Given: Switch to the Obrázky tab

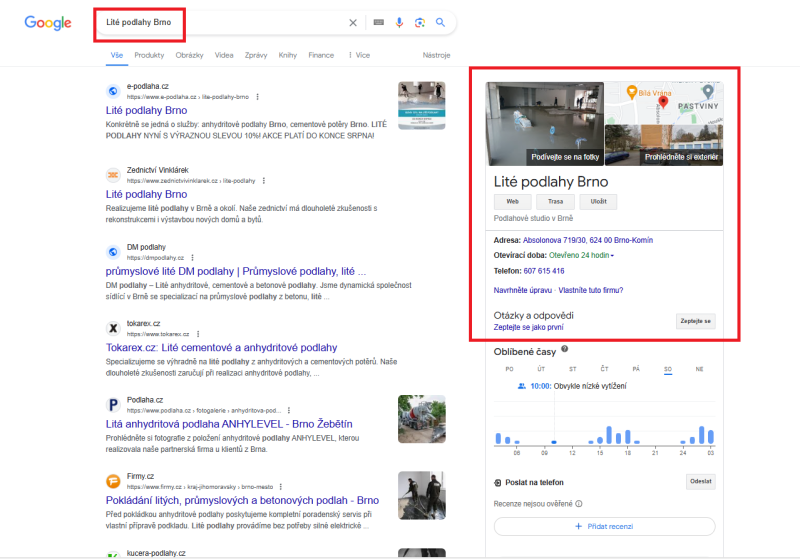Looking at the screenshot, I should pyautogui.click(x=189, y=55).
